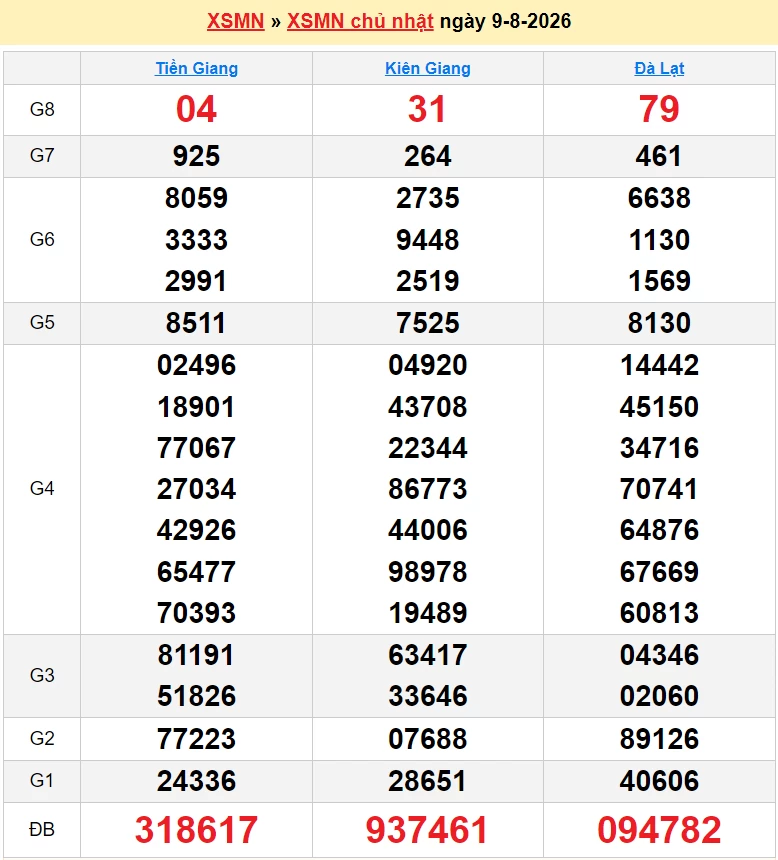Click the ĐB row label
Image resolution: width=778 pixels, height=860 pixels.
[x=42, y=830]
